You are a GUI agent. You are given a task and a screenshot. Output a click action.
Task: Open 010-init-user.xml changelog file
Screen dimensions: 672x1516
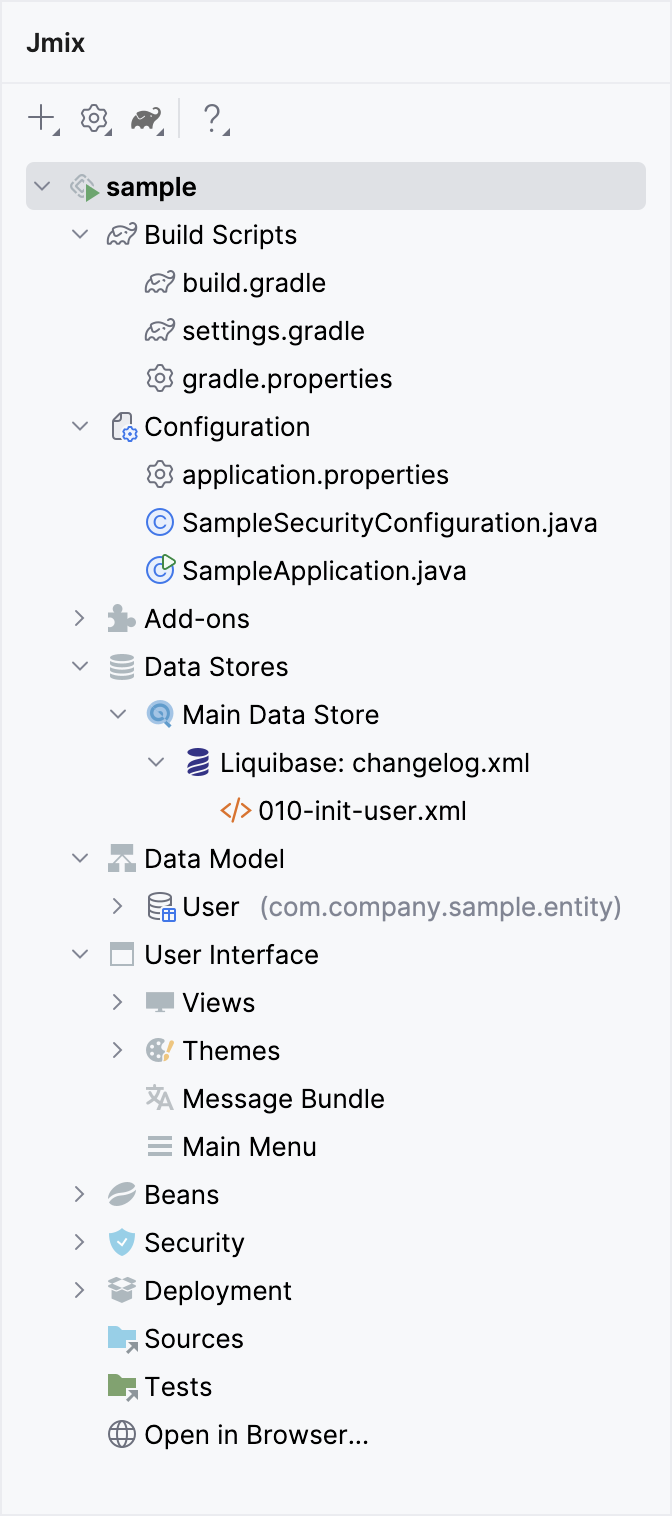pos(362,811)
